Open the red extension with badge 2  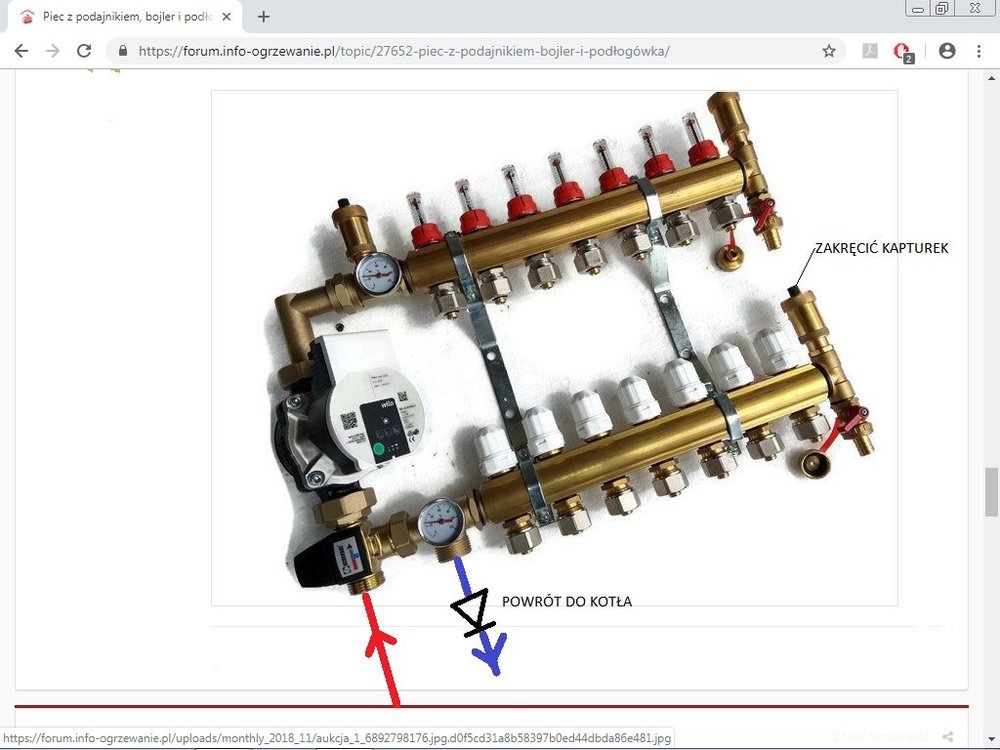pos(903,52)
